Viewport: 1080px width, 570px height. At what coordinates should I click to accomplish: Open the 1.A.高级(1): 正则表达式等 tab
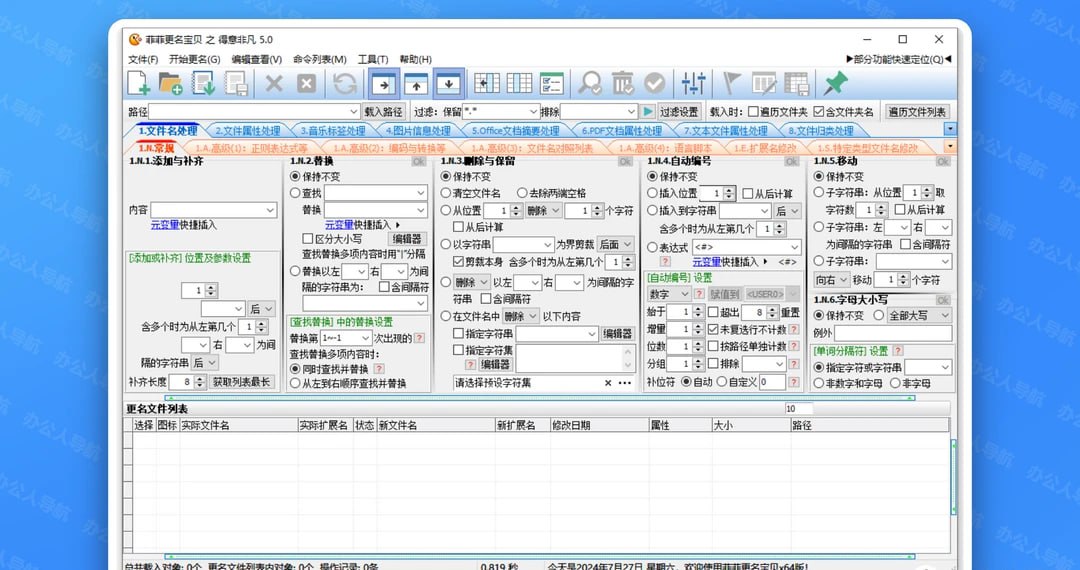point(251,147)
